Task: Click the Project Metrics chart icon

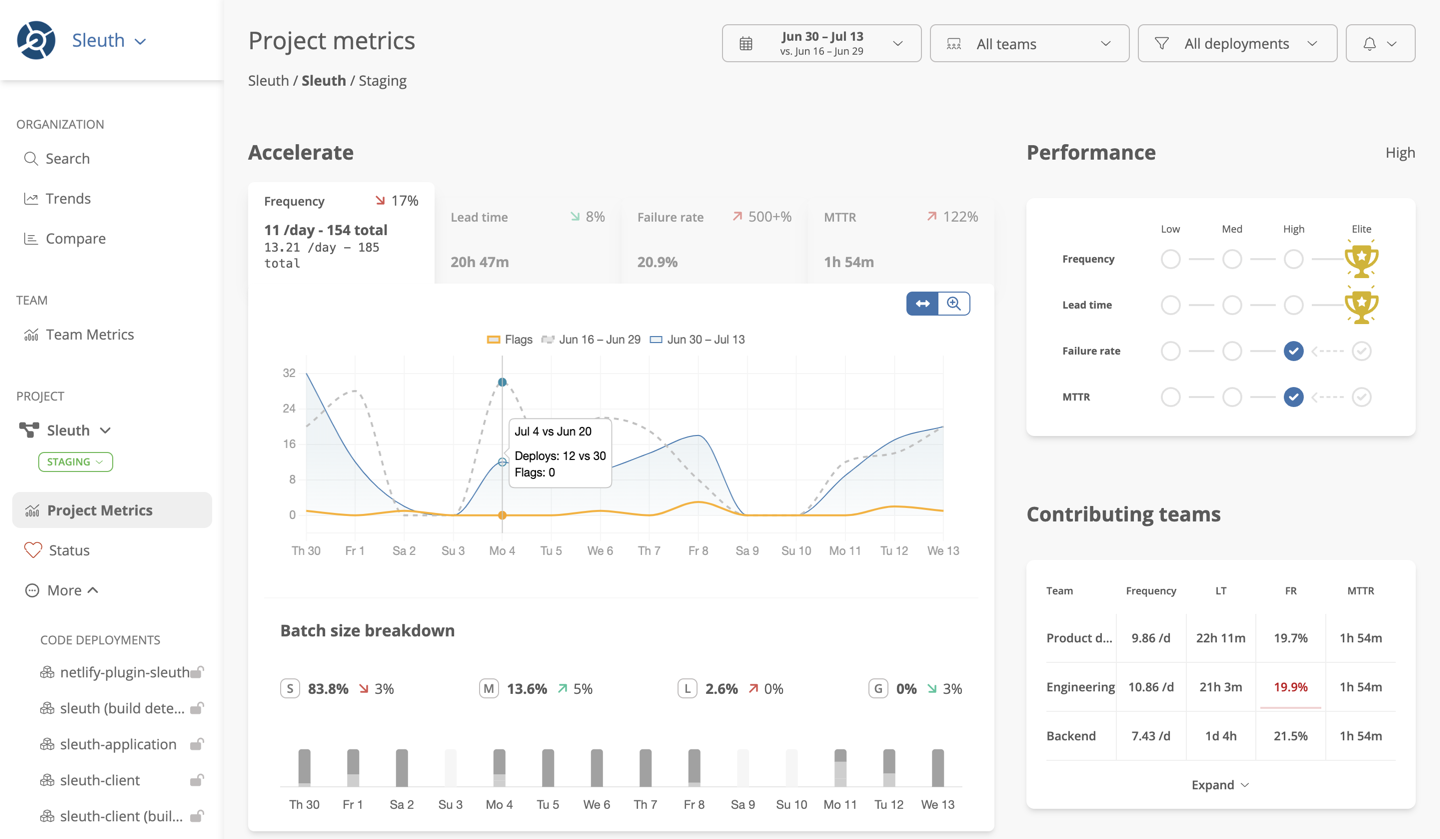Action: click(32, 510)
